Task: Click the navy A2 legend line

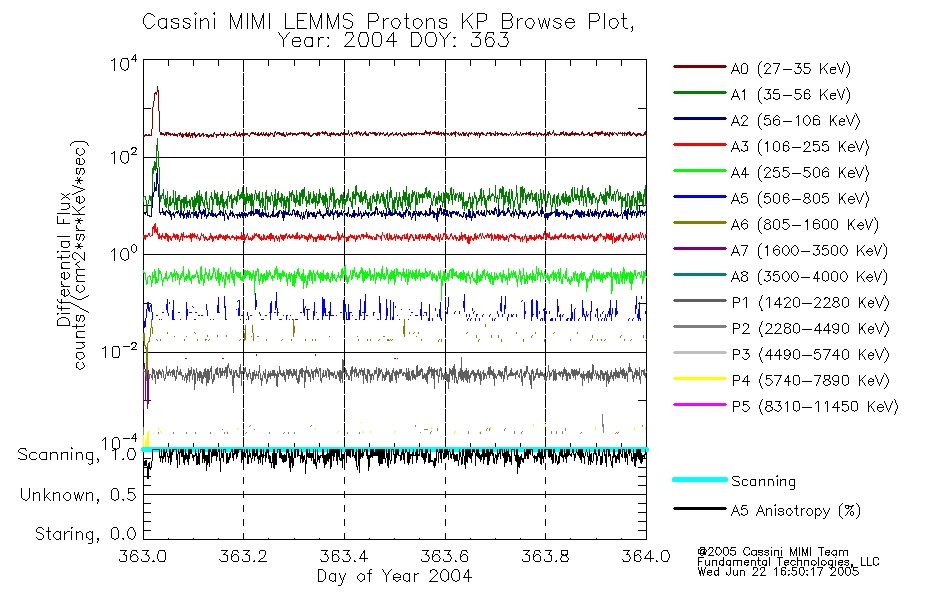Action: (700, 119)
